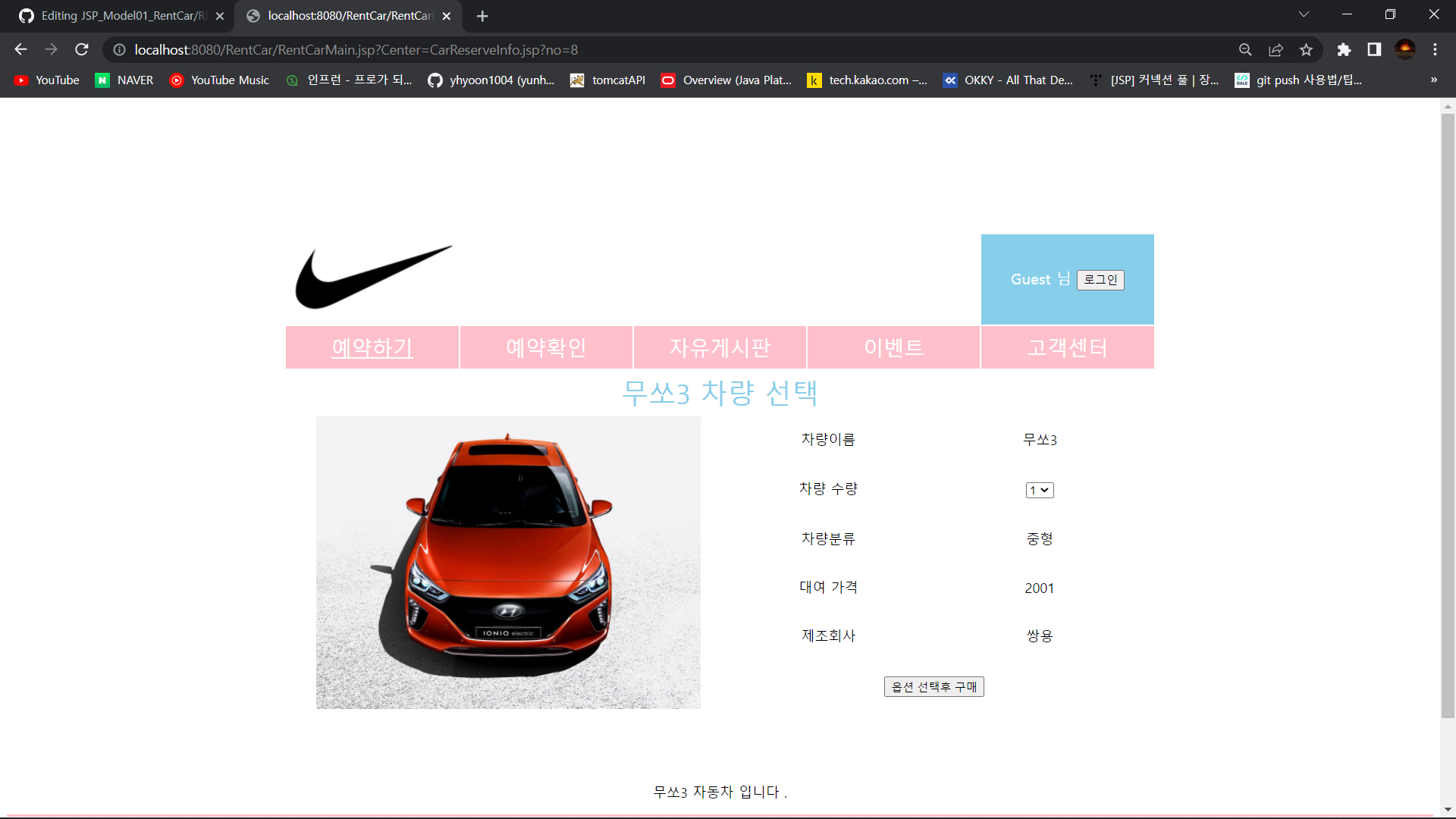
Task: Open the YouTube bookmark
Action: [x=45, y=80]
